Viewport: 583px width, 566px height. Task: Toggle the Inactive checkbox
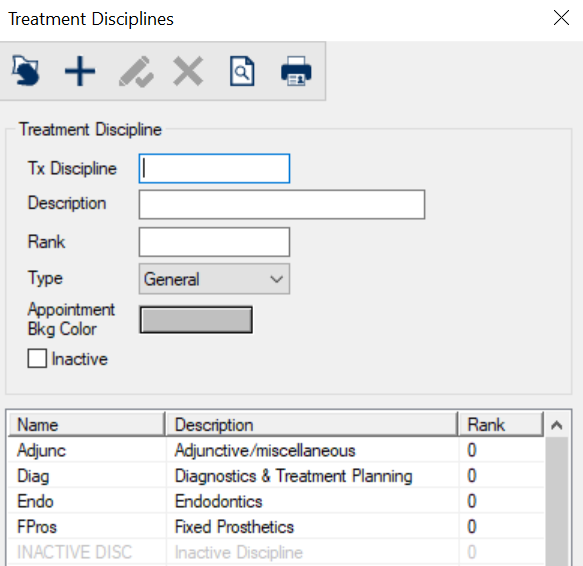click(x=37, y=358)
